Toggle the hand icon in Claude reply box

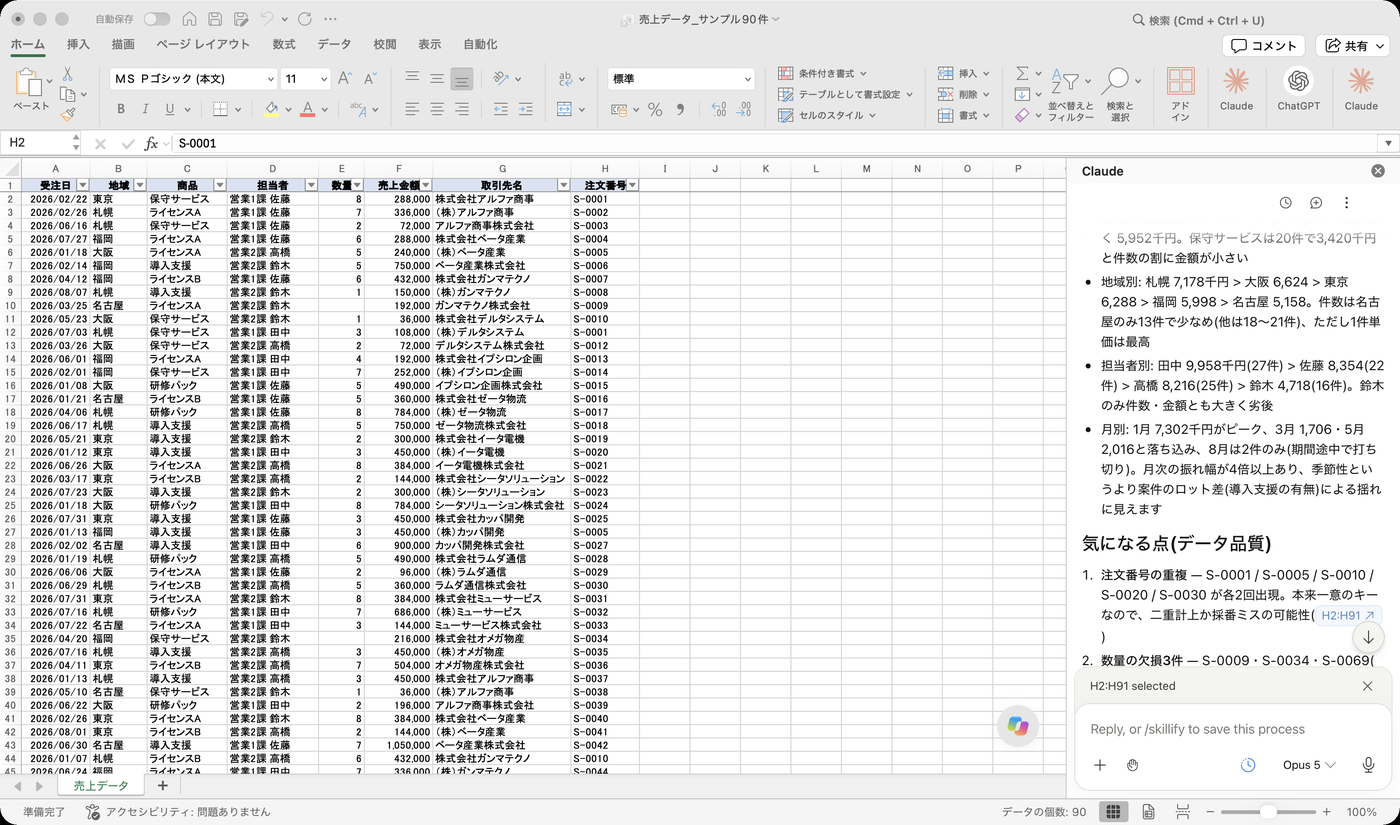click(x=1132, y=765)
